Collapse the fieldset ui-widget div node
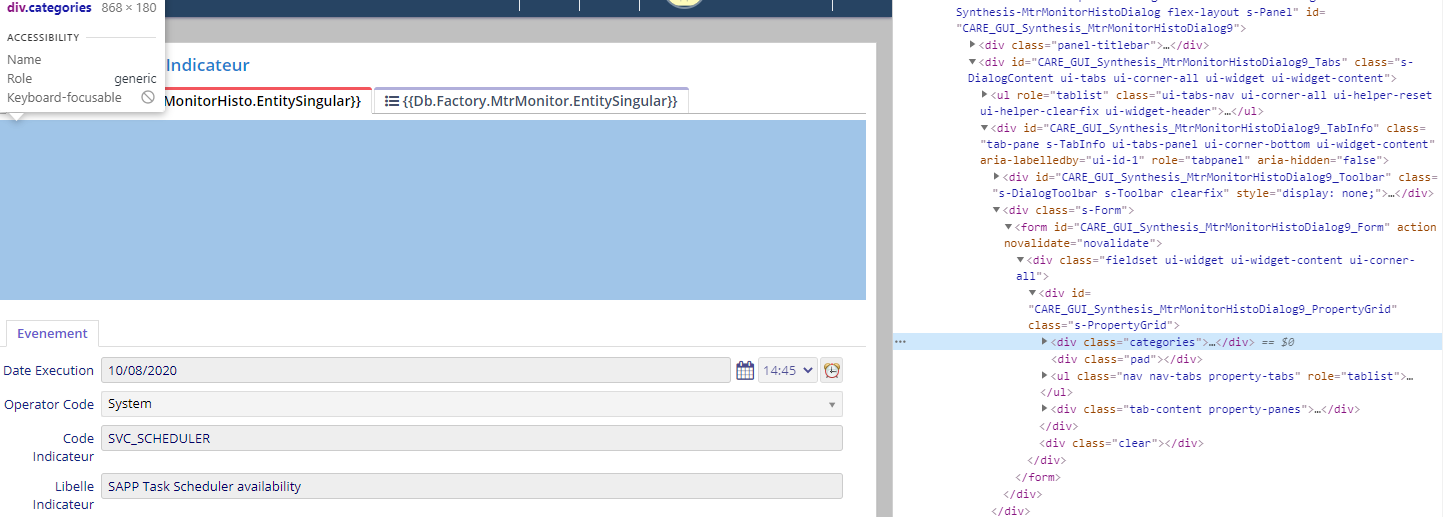1443x517 pixels. point(1021,260)
